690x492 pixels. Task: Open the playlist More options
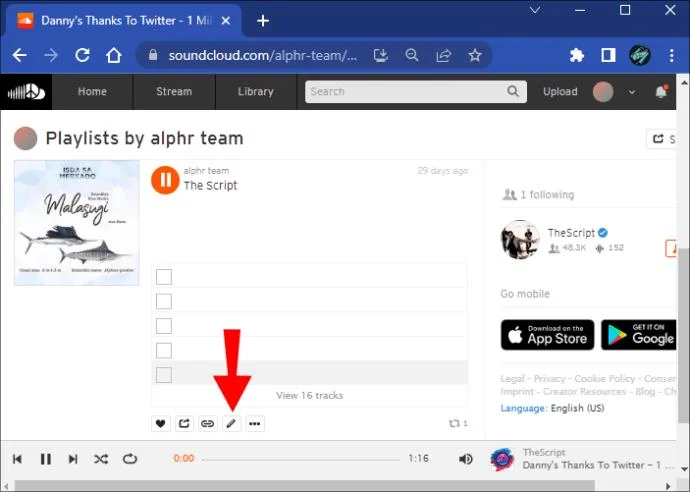pos(254,423)
